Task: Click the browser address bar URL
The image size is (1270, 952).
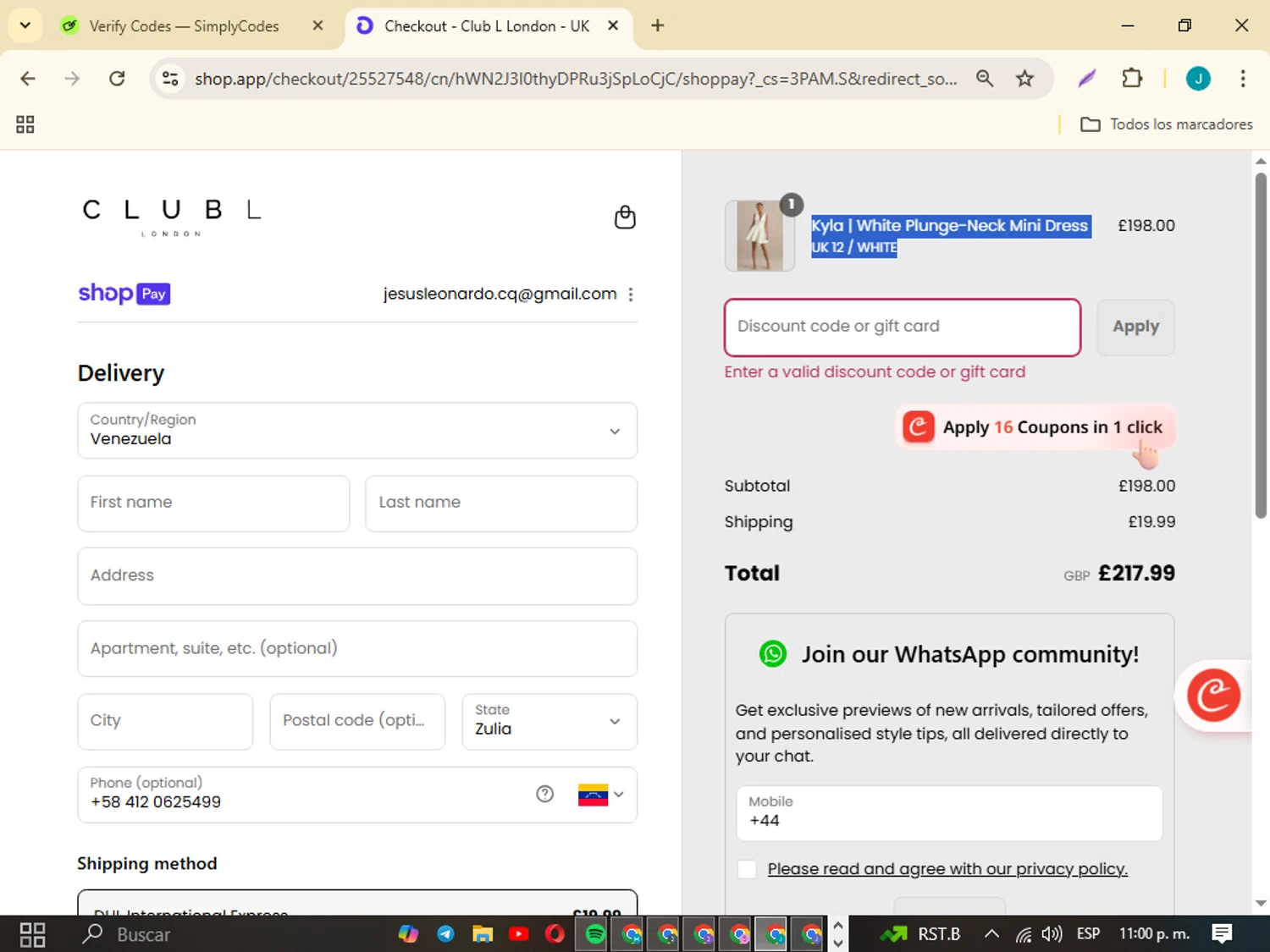Action: point(576,79)
